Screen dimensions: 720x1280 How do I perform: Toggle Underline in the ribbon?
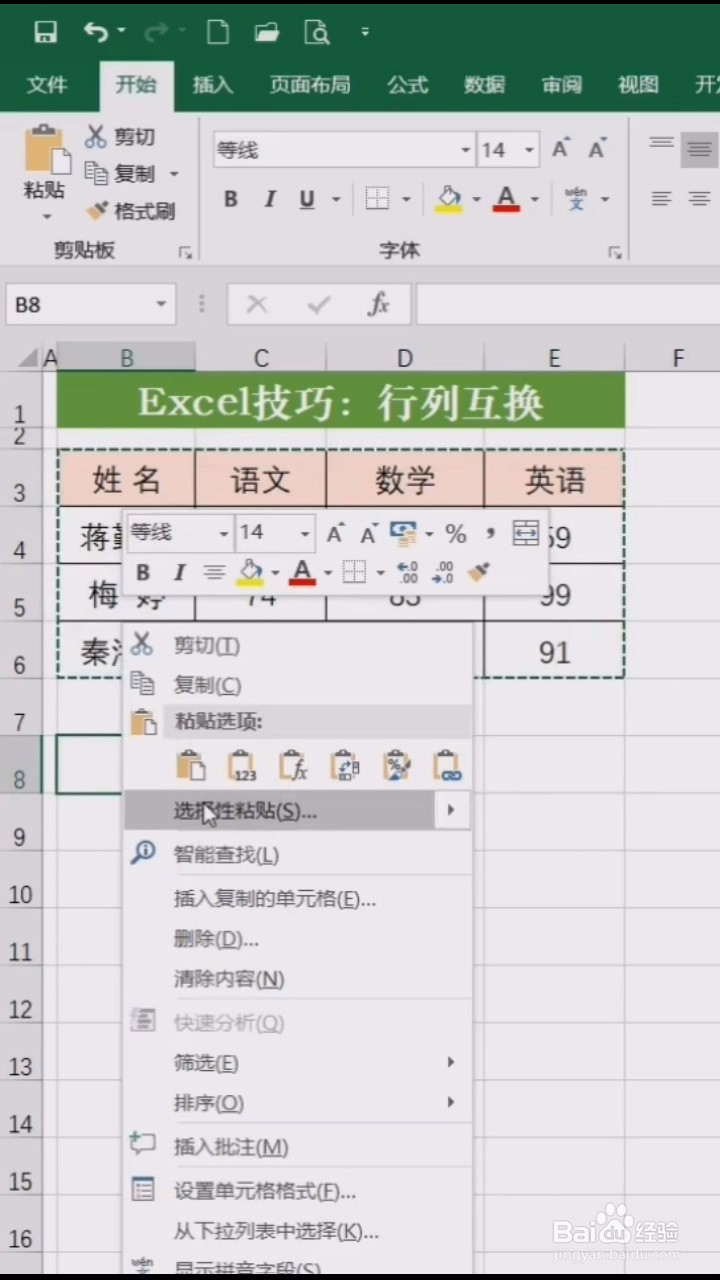click(x=307, y=200)
